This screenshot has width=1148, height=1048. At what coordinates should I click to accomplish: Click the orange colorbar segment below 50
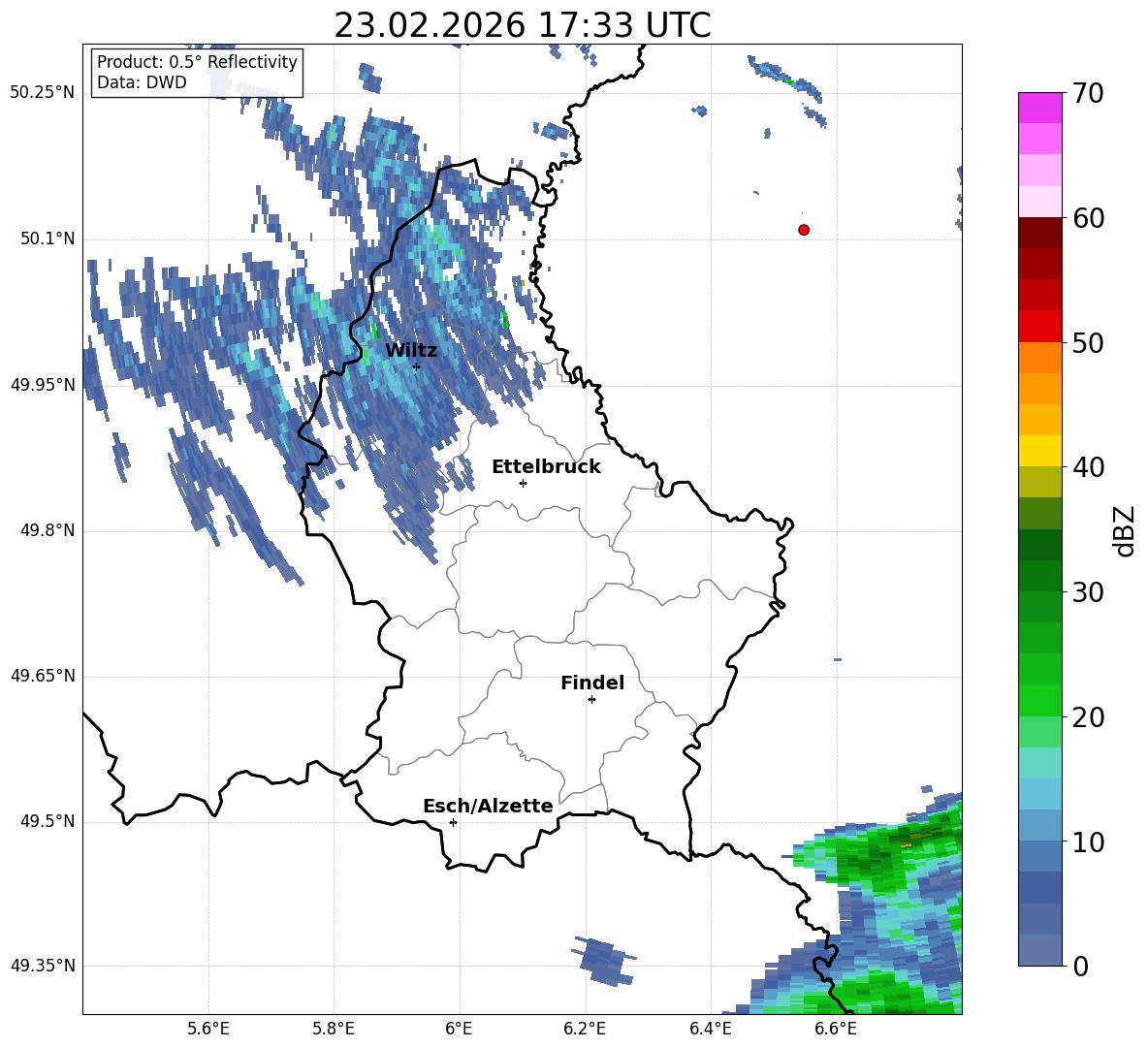point(1039,358)
